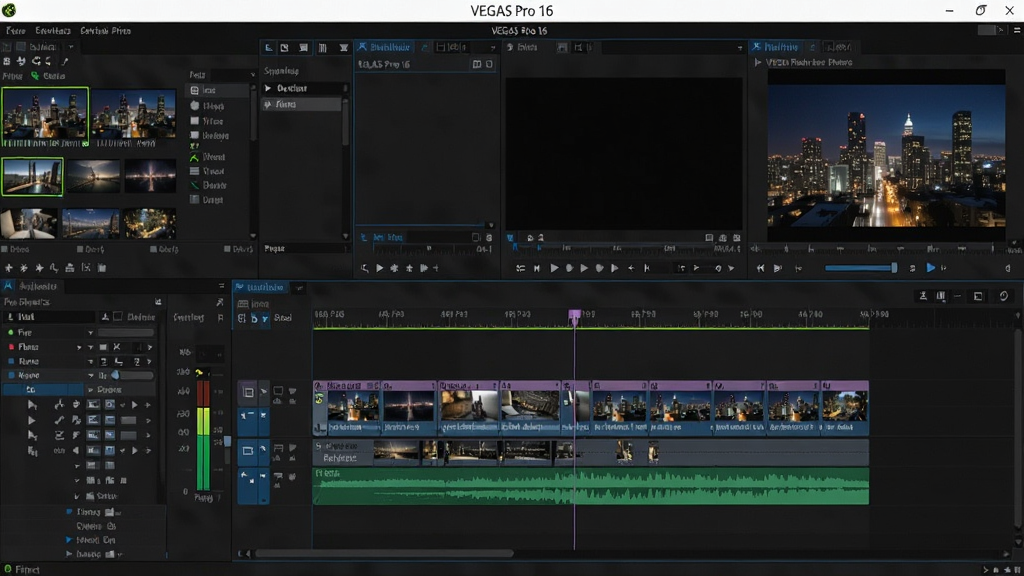Click the timeline horizontal scrollbar thumb
Image resolution: width=1024 pixels, height=576 pixels.
tap(384, 553)
